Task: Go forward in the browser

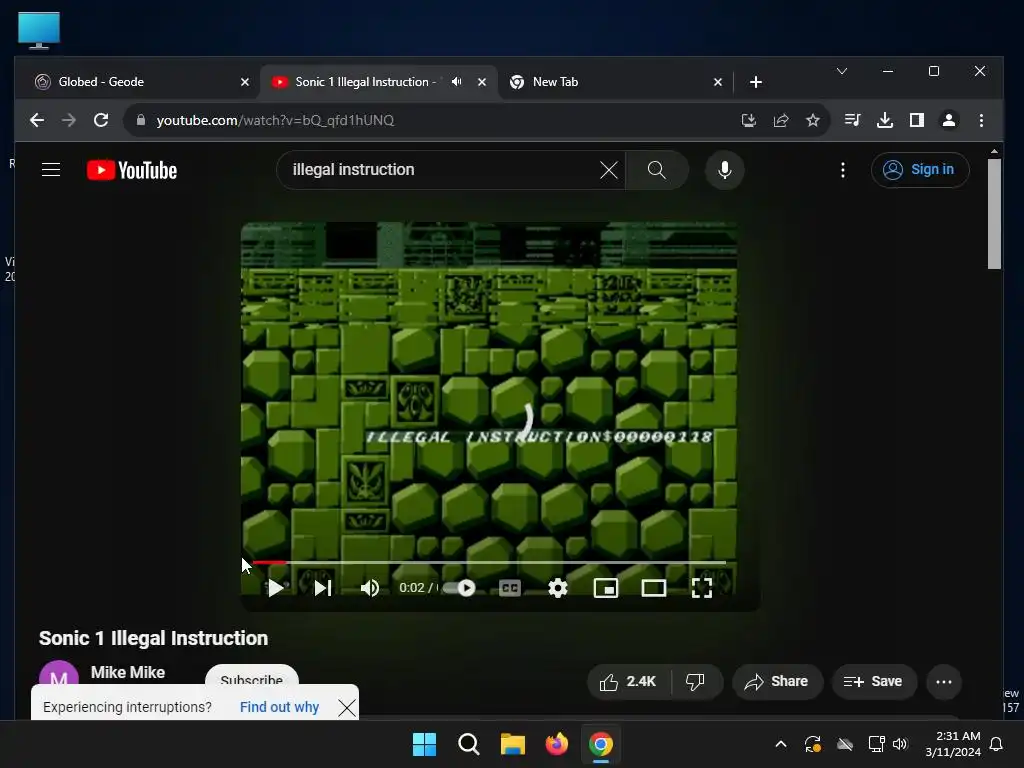Action: click(69, 120)
